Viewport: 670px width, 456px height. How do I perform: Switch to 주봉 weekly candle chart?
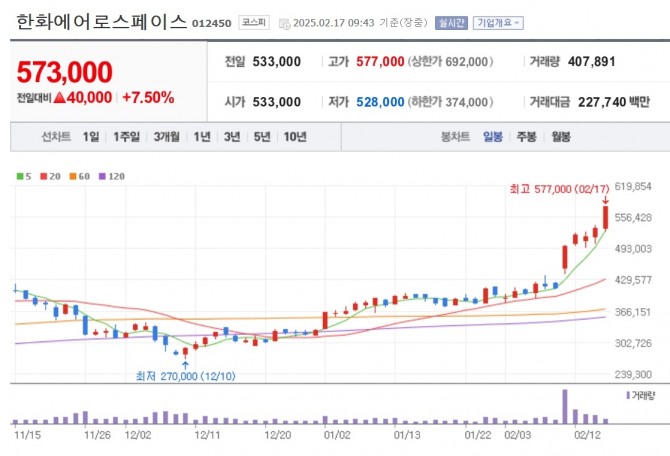click(526, 136)
